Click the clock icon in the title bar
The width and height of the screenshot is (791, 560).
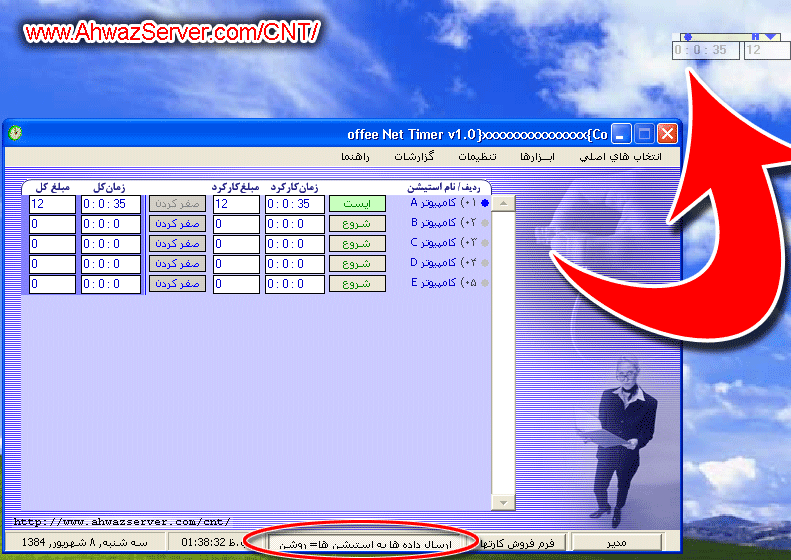pos(15,133)
